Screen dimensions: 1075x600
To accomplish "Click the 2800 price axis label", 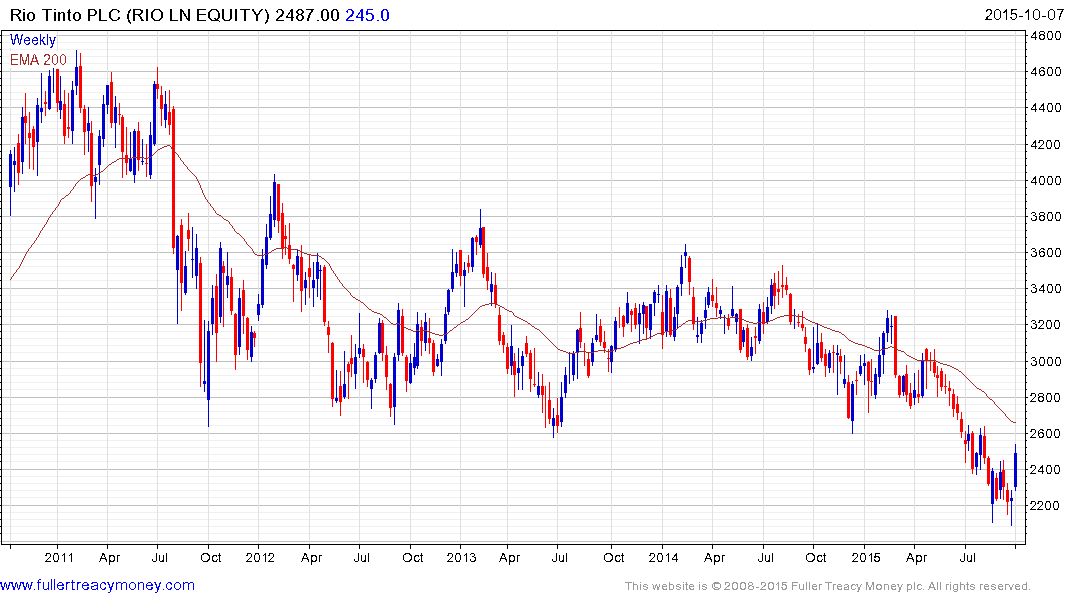I will pyautogui.click(x=1046, y=398).
